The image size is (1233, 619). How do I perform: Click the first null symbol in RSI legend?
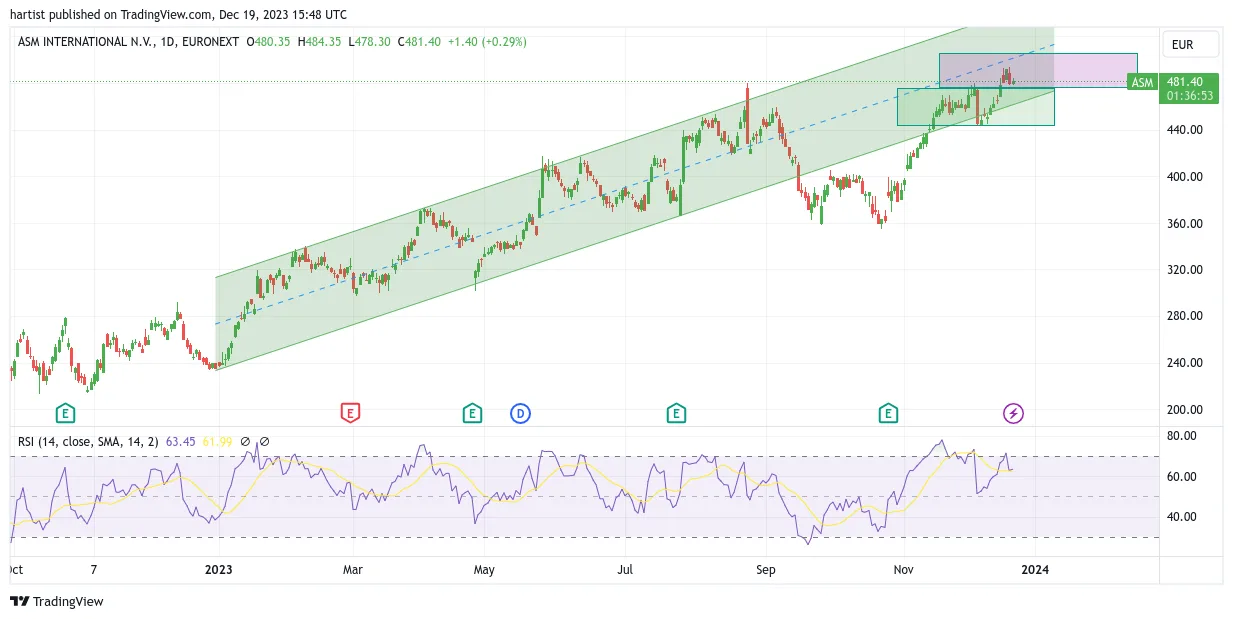tap(246, 441)
